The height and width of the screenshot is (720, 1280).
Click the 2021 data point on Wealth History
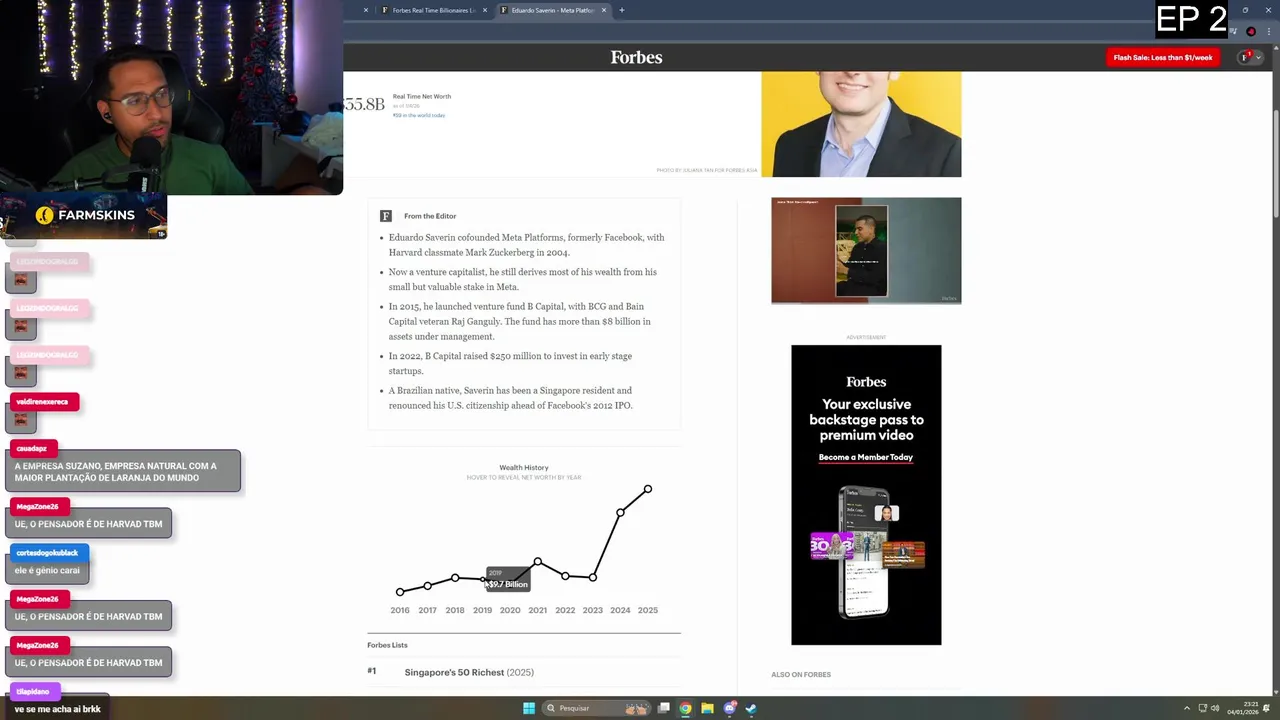pos(537,561)
